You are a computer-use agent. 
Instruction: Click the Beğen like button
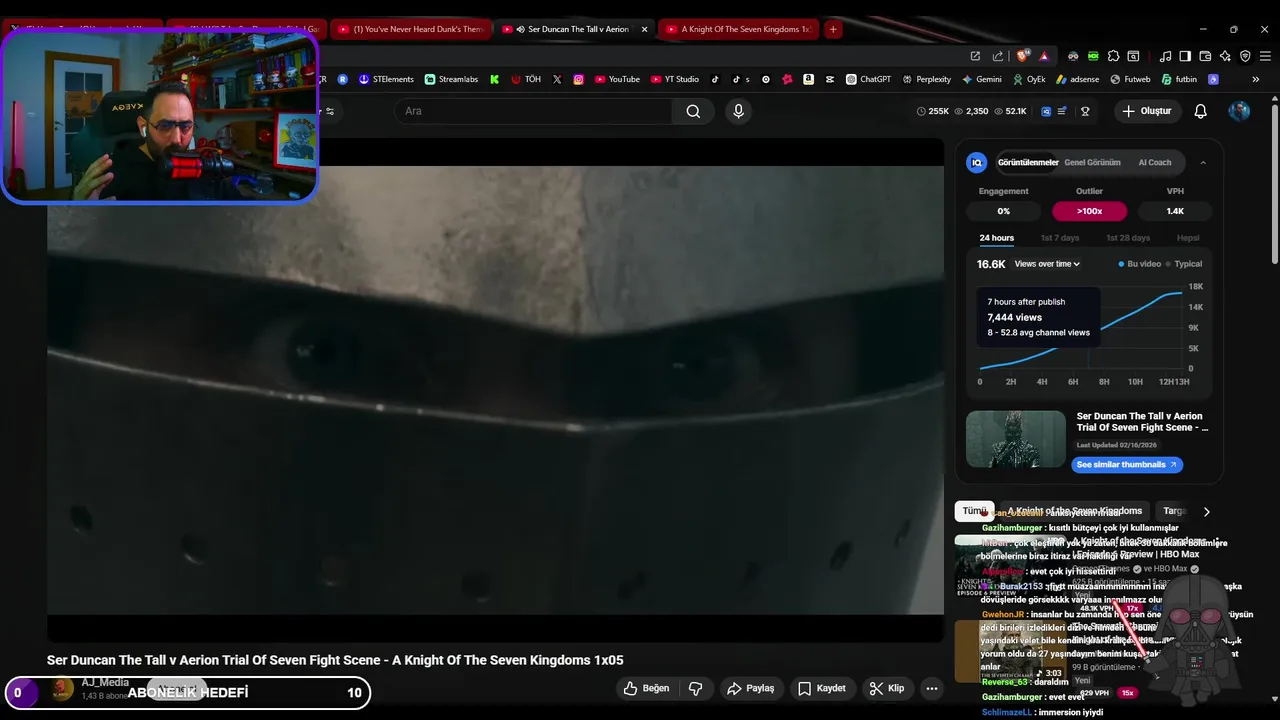click(x=646, y=688)
